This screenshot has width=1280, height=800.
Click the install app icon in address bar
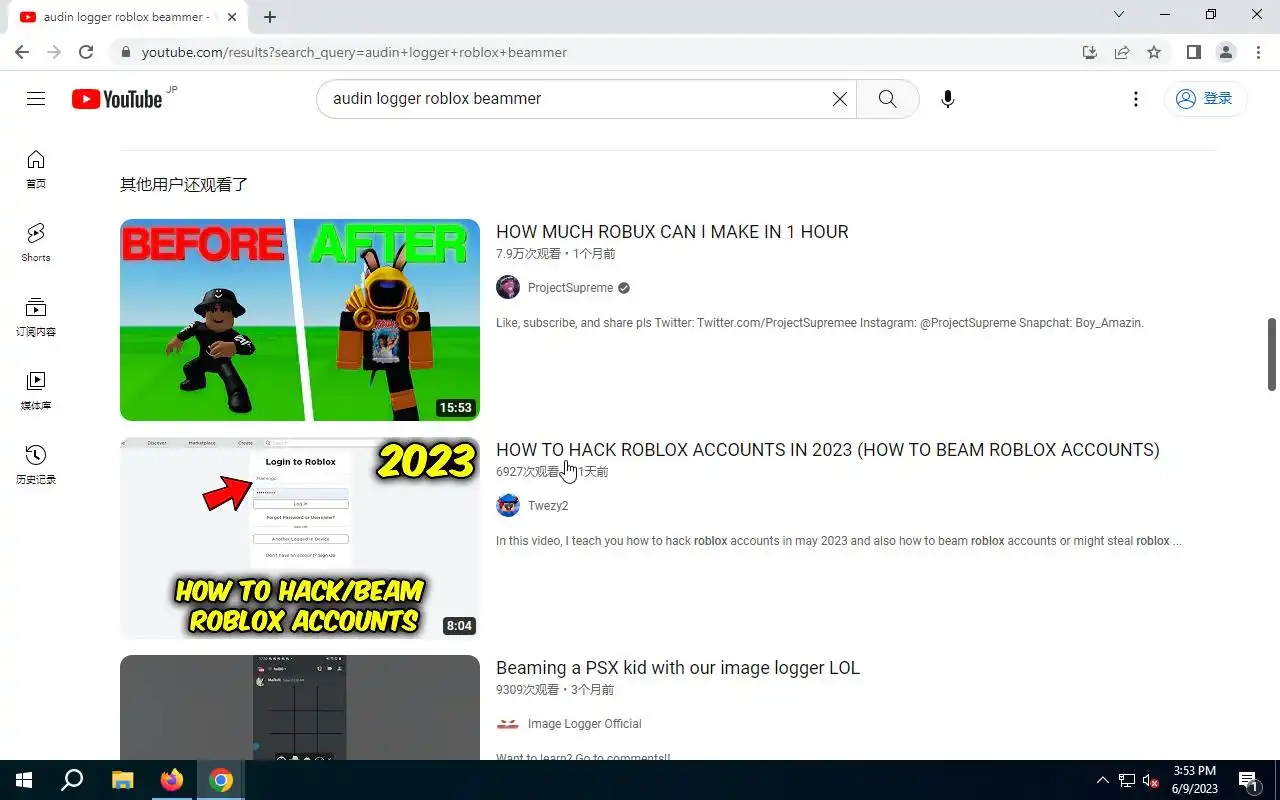click(x=1090, y=52)
